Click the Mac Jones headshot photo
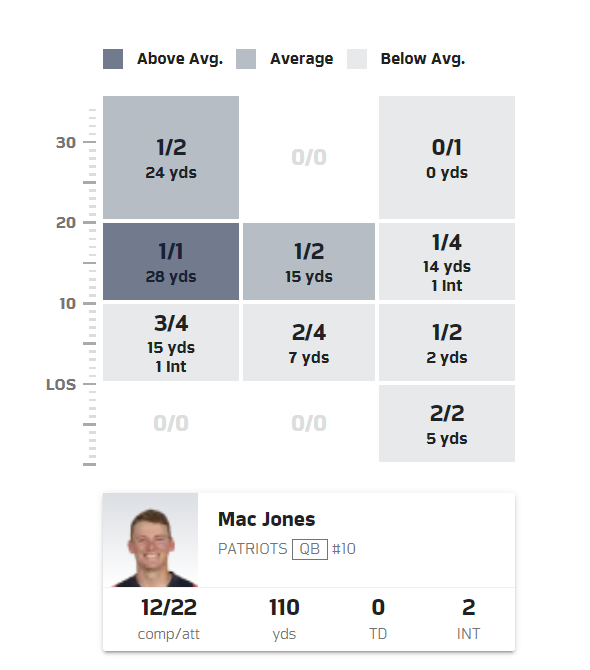This screenshot has height=670, width=590. 150,540
